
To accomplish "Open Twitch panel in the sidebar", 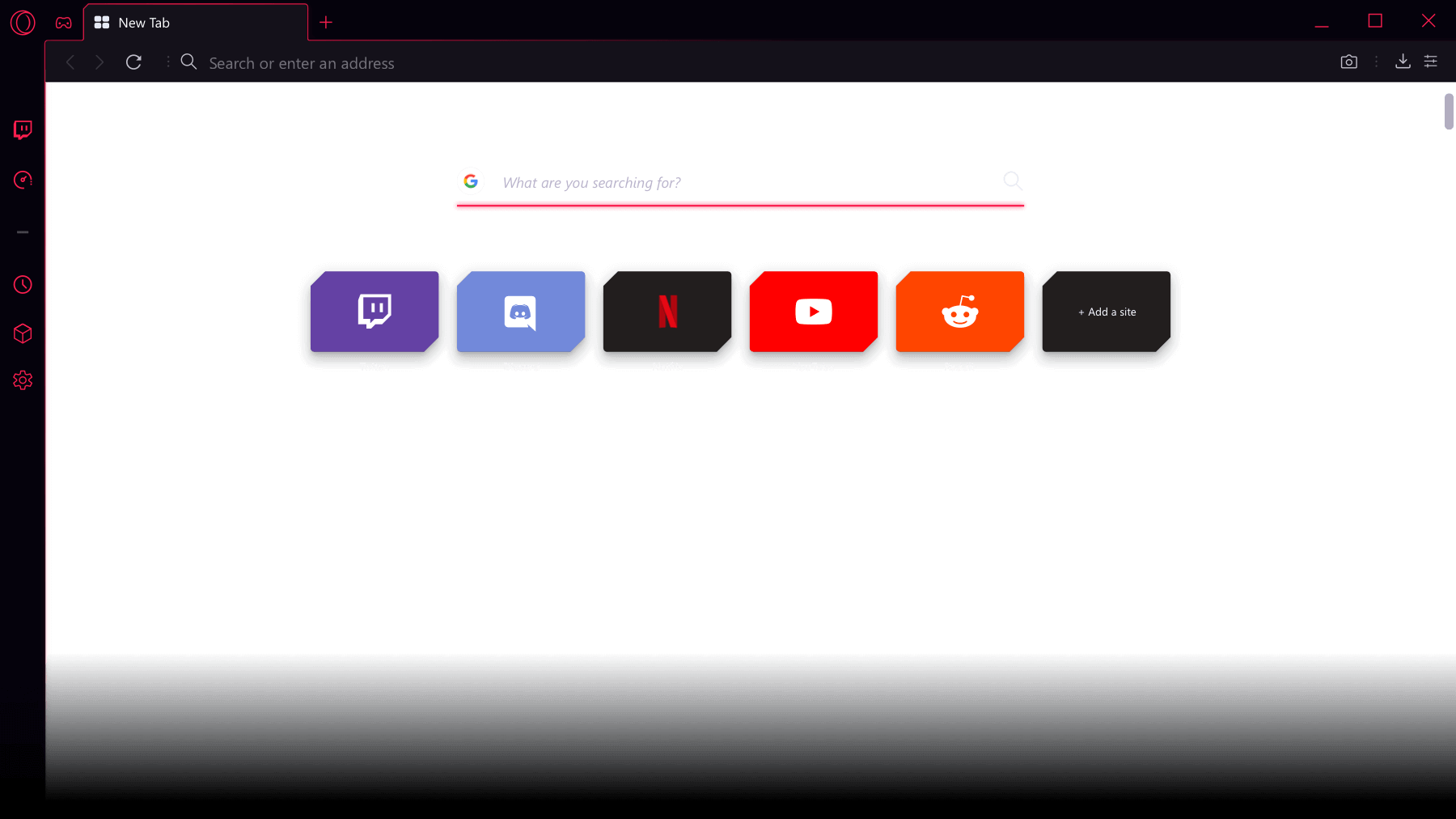I will tap(23, 129).
